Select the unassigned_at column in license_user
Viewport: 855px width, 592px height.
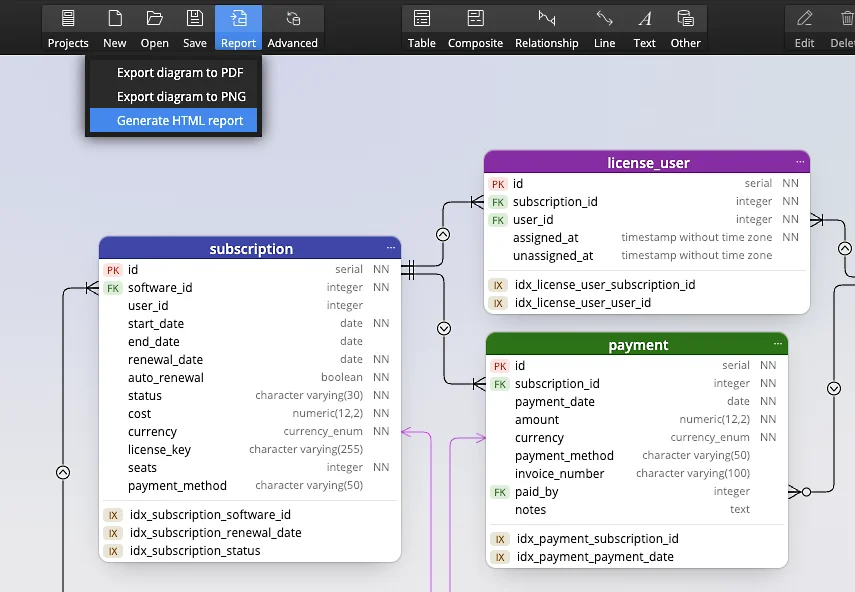(x=647, y=256)
